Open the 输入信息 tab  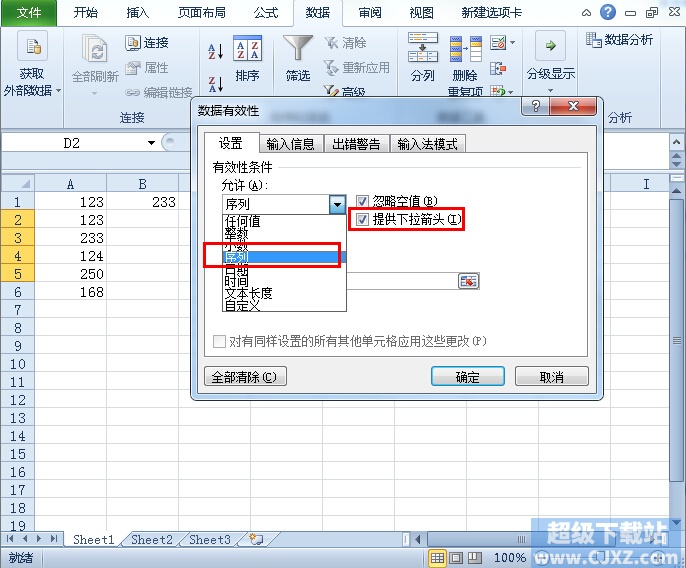coord(290,144)
